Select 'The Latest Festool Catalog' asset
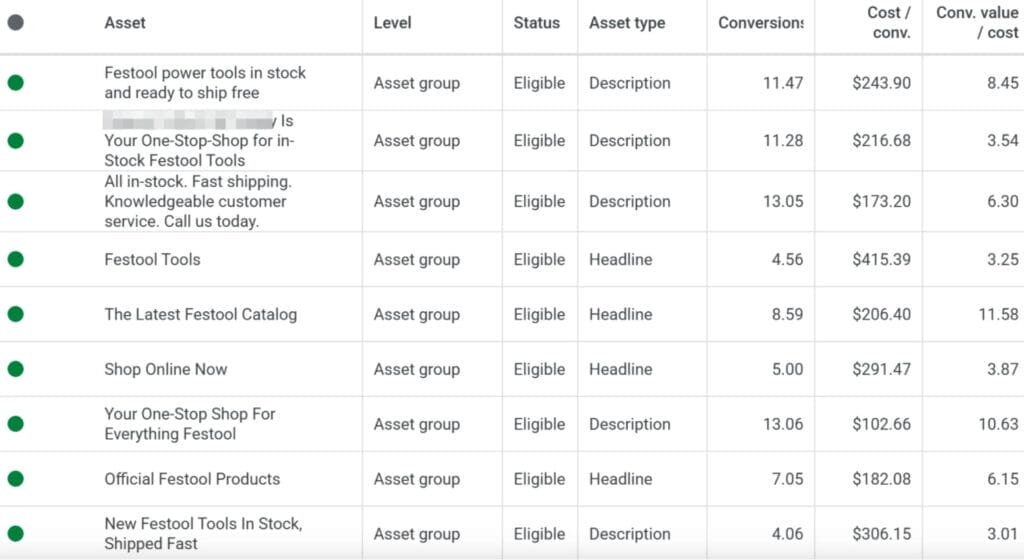 point(200,314)
